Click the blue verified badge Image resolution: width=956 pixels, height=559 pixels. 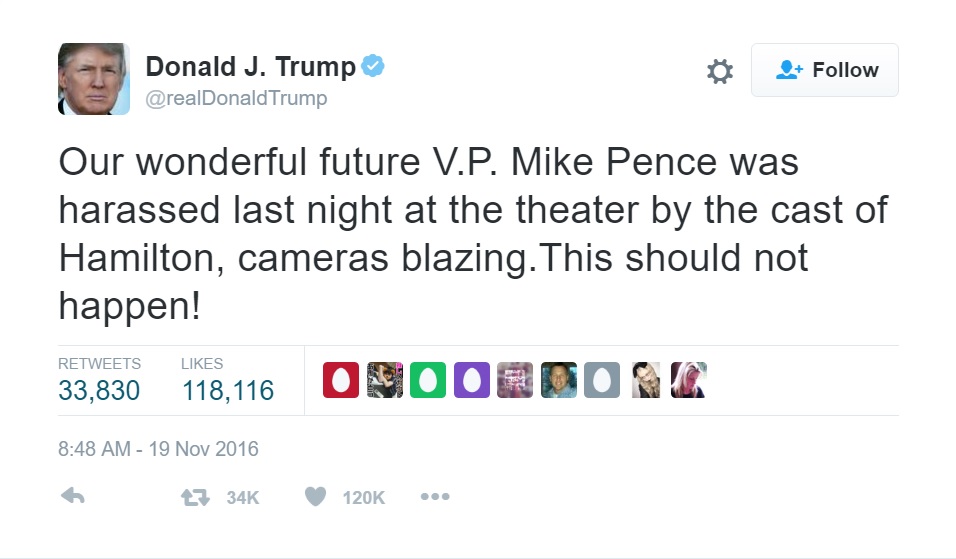pos(373,66)
